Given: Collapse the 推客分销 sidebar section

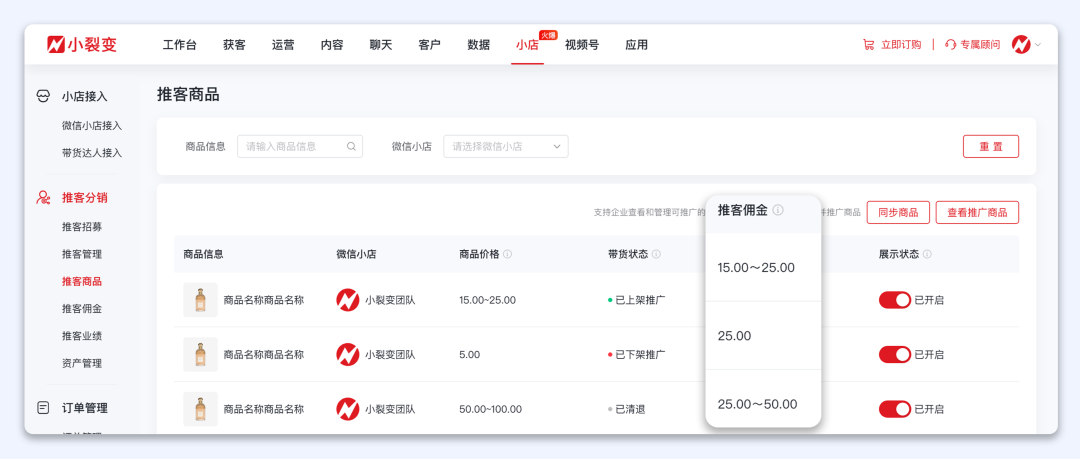Looking at the screenshot, I should coord(84,198).
